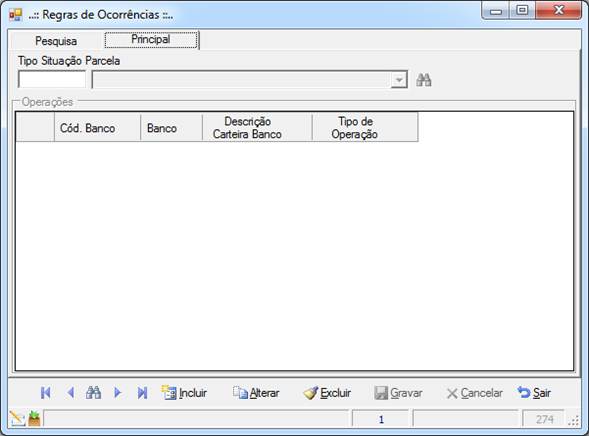
Task: Go to next record arrow
Action: coord(117,393)
